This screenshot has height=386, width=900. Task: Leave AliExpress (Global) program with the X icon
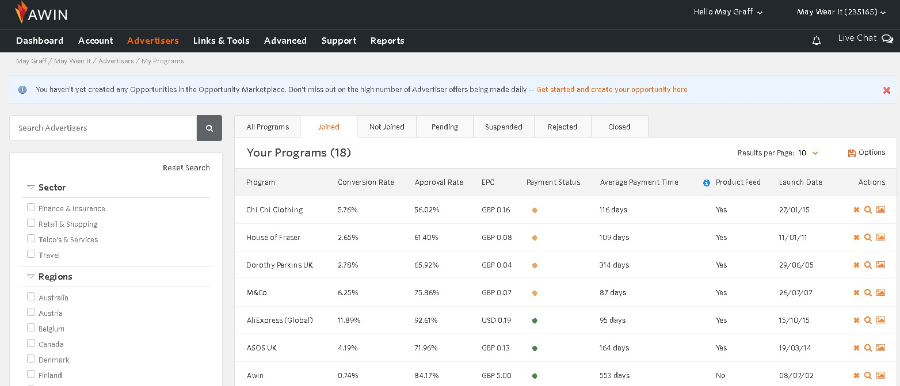pos(856,320)
